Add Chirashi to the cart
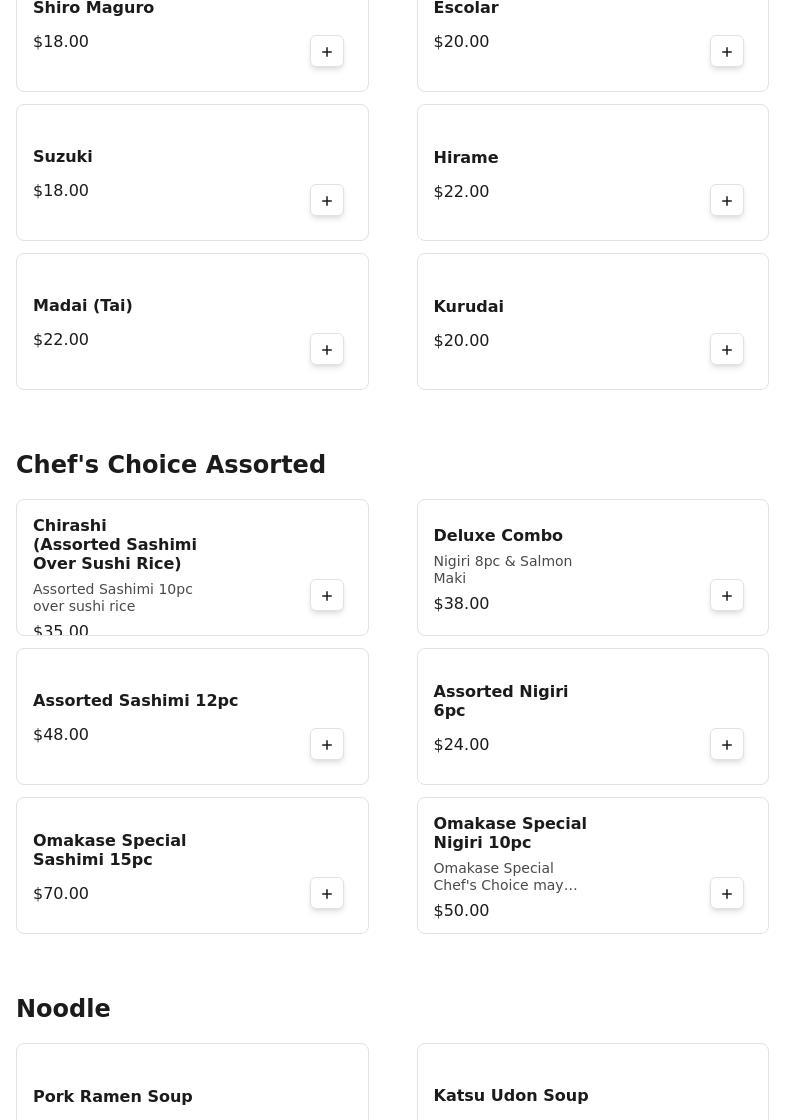 tap(327, 596)
